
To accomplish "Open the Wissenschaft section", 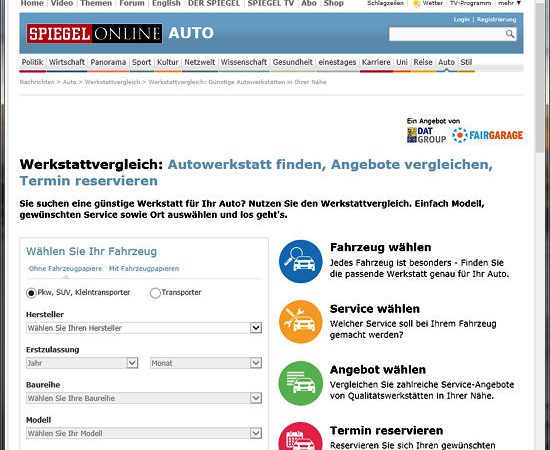I will coord(244,62).
